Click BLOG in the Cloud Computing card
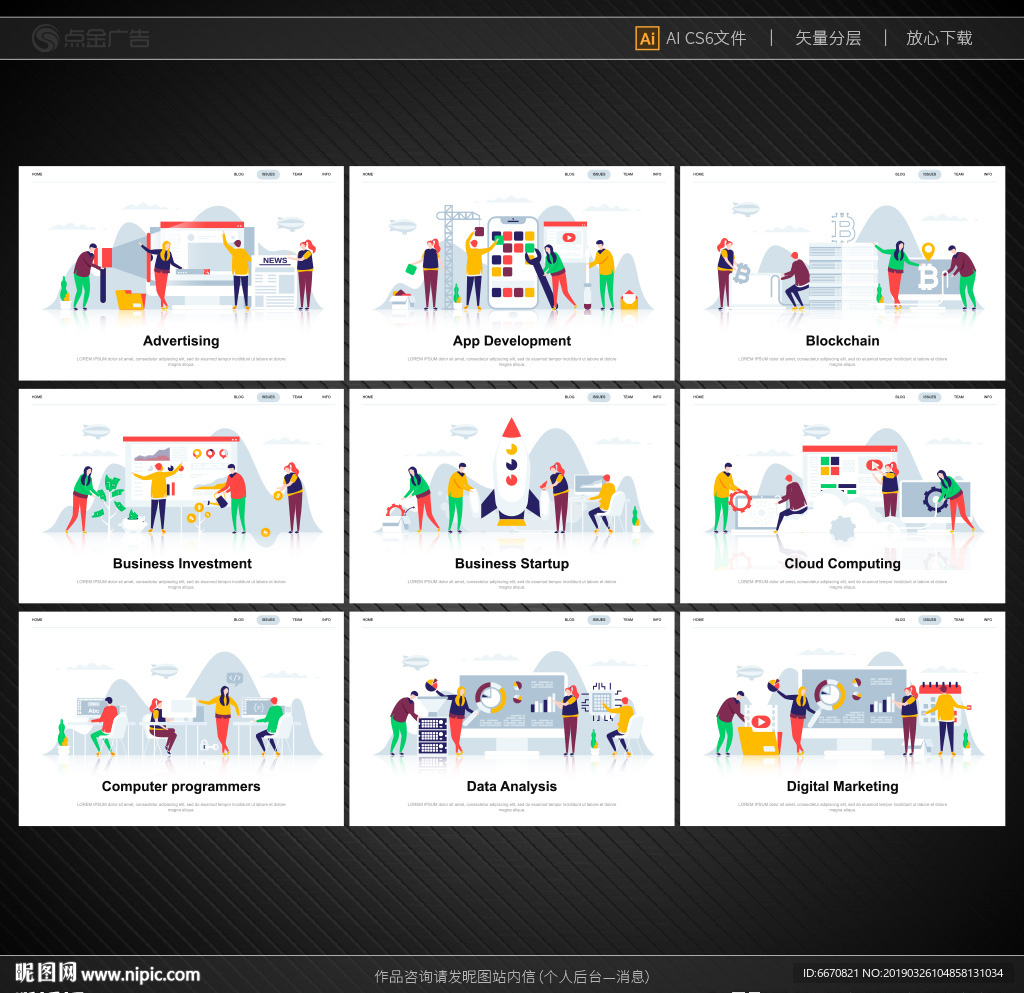This screenshot has height=993, width=1024. pos(900,397)
